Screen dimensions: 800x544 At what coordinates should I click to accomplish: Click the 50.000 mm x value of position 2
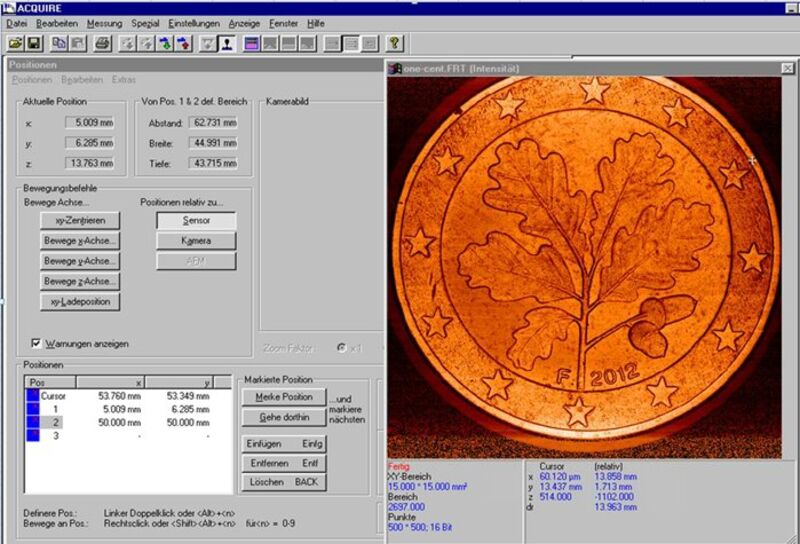pyautogui.click(x=119, y=423)
